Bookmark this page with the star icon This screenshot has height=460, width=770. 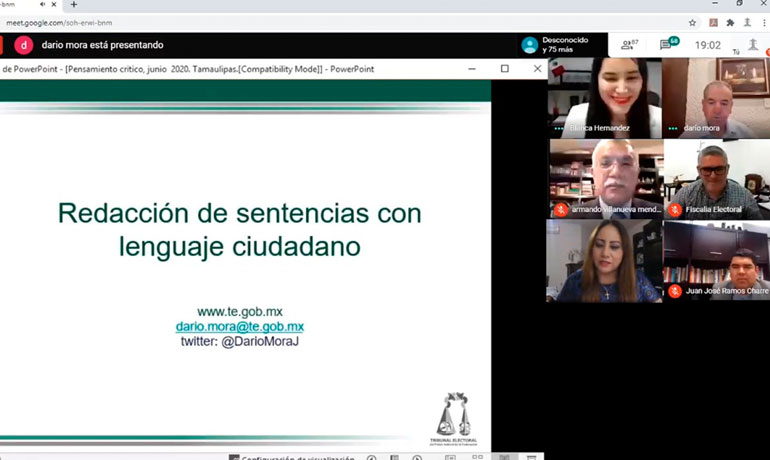pyautogui.click(x=692, y=22)
